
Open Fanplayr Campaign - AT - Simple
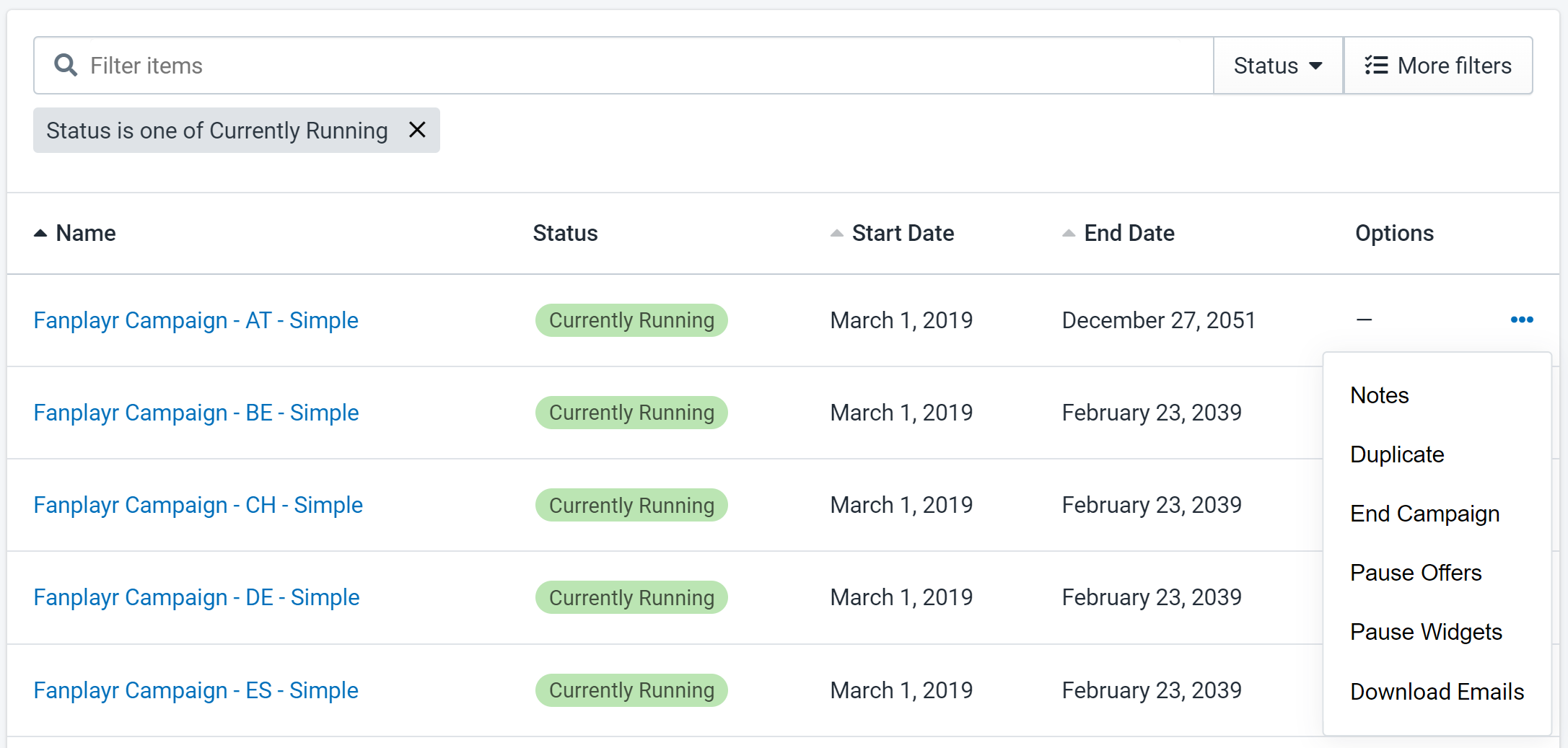pos(196,320)
